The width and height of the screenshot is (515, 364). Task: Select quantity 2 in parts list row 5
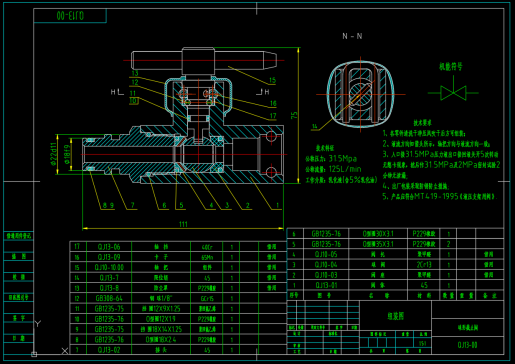tap(449, 244)
